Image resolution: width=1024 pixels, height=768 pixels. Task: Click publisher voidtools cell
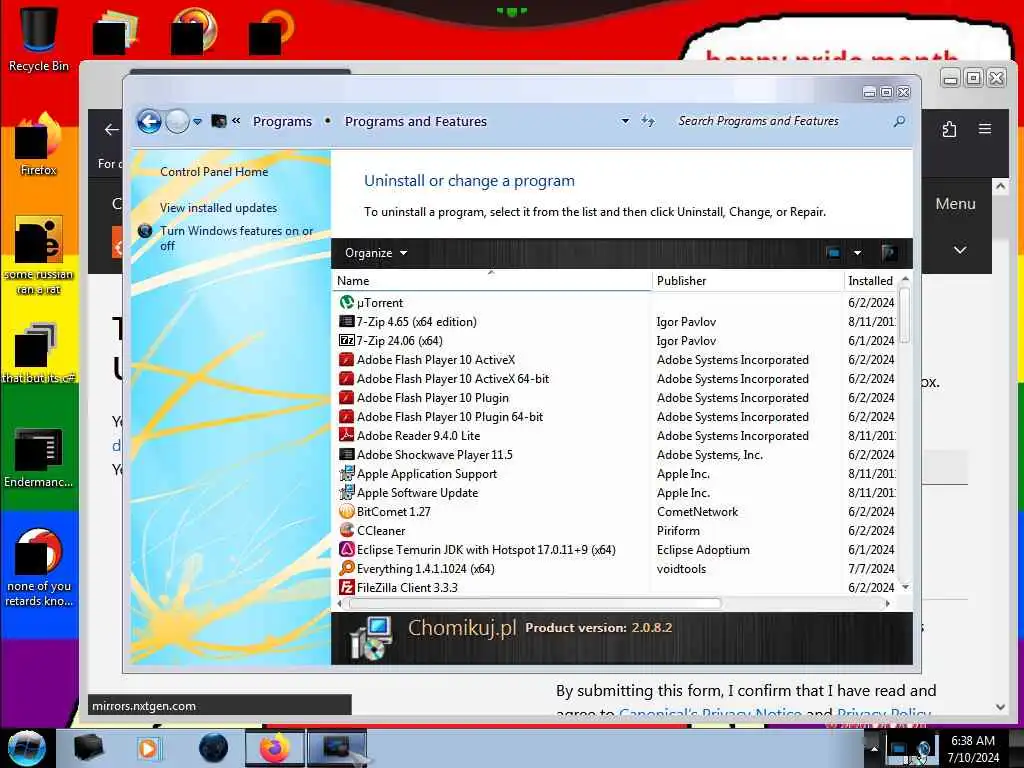[681, 569]
